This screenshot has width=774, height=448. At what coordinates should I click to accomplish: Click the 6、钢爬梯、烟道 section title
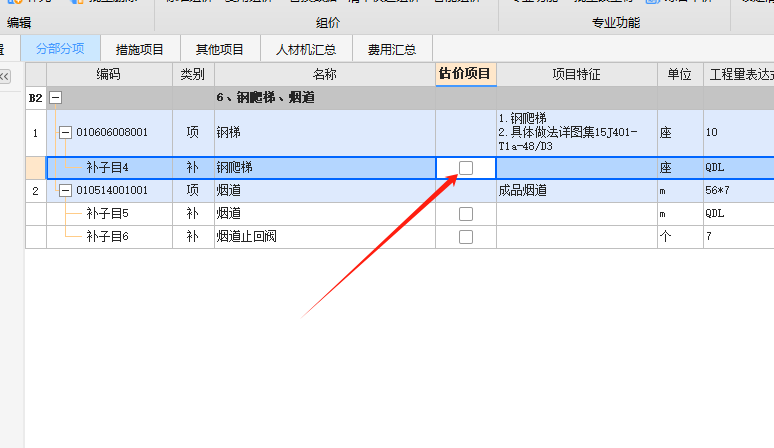point(266,98)
